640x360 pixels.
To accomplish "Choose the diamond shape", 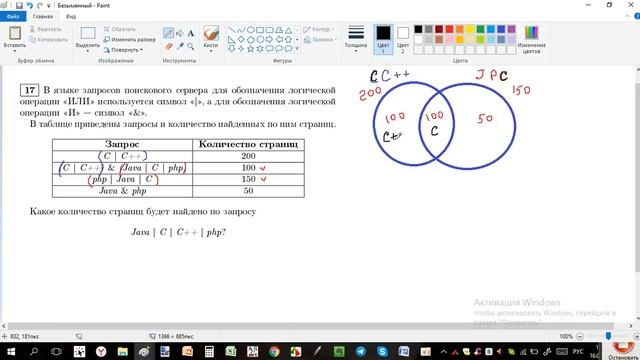I will 241,40.
